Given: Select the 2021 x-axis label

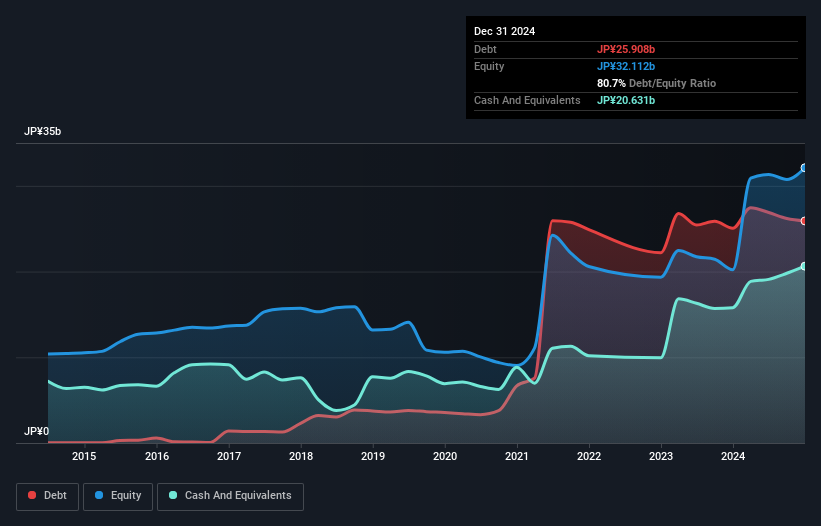Looking at the screenshot, I should [517, 456].
